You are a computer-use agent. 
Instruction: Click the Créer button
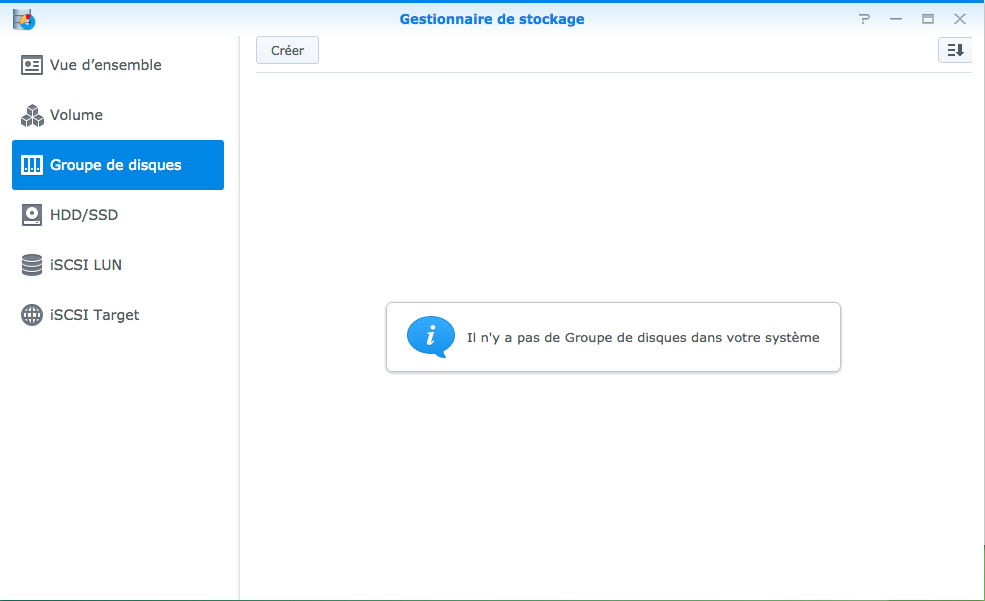pyautogui.click(x=287, y=50)
